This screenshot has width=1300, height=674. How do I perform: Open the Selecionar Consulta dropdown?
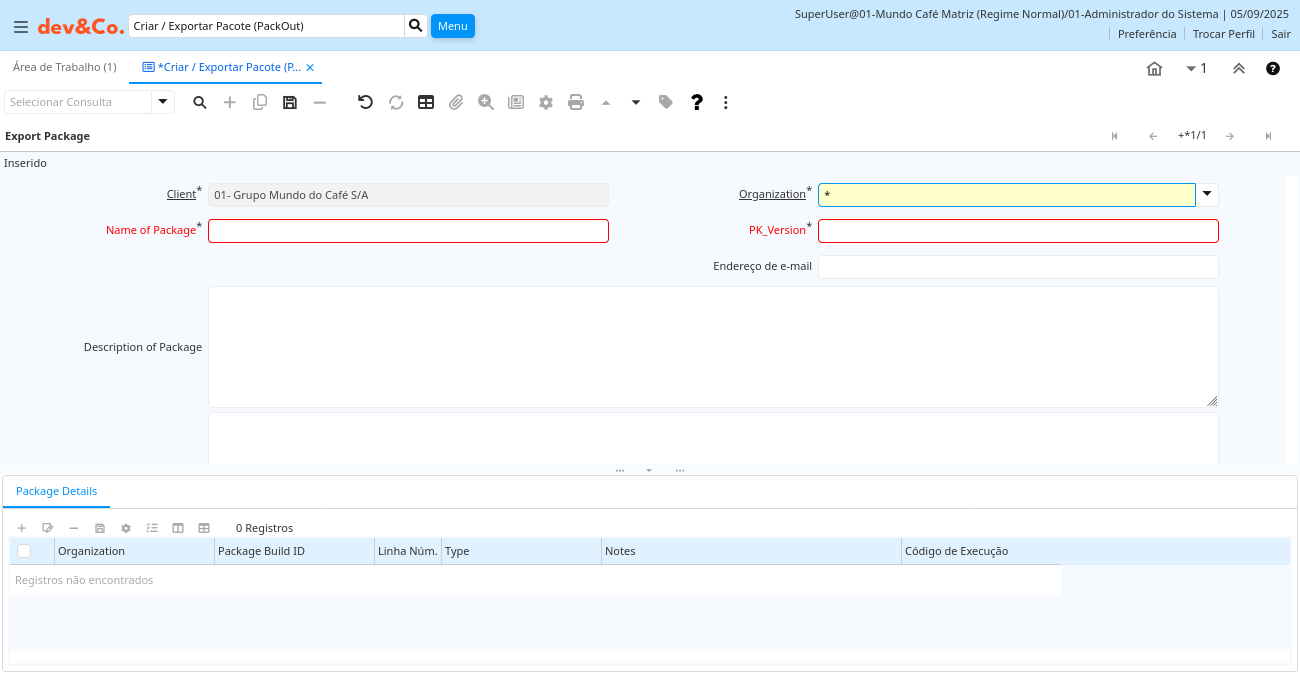click(163, 102)
